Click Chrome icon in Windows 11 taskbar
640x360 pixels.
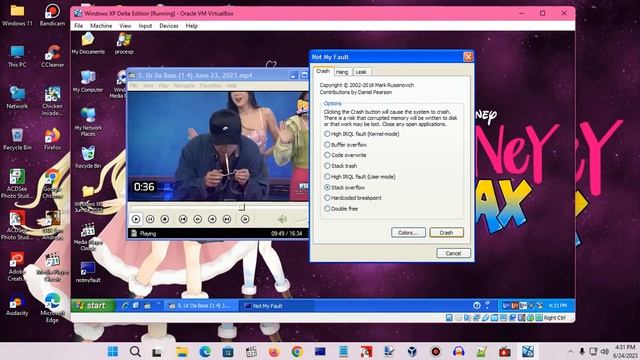297,351
